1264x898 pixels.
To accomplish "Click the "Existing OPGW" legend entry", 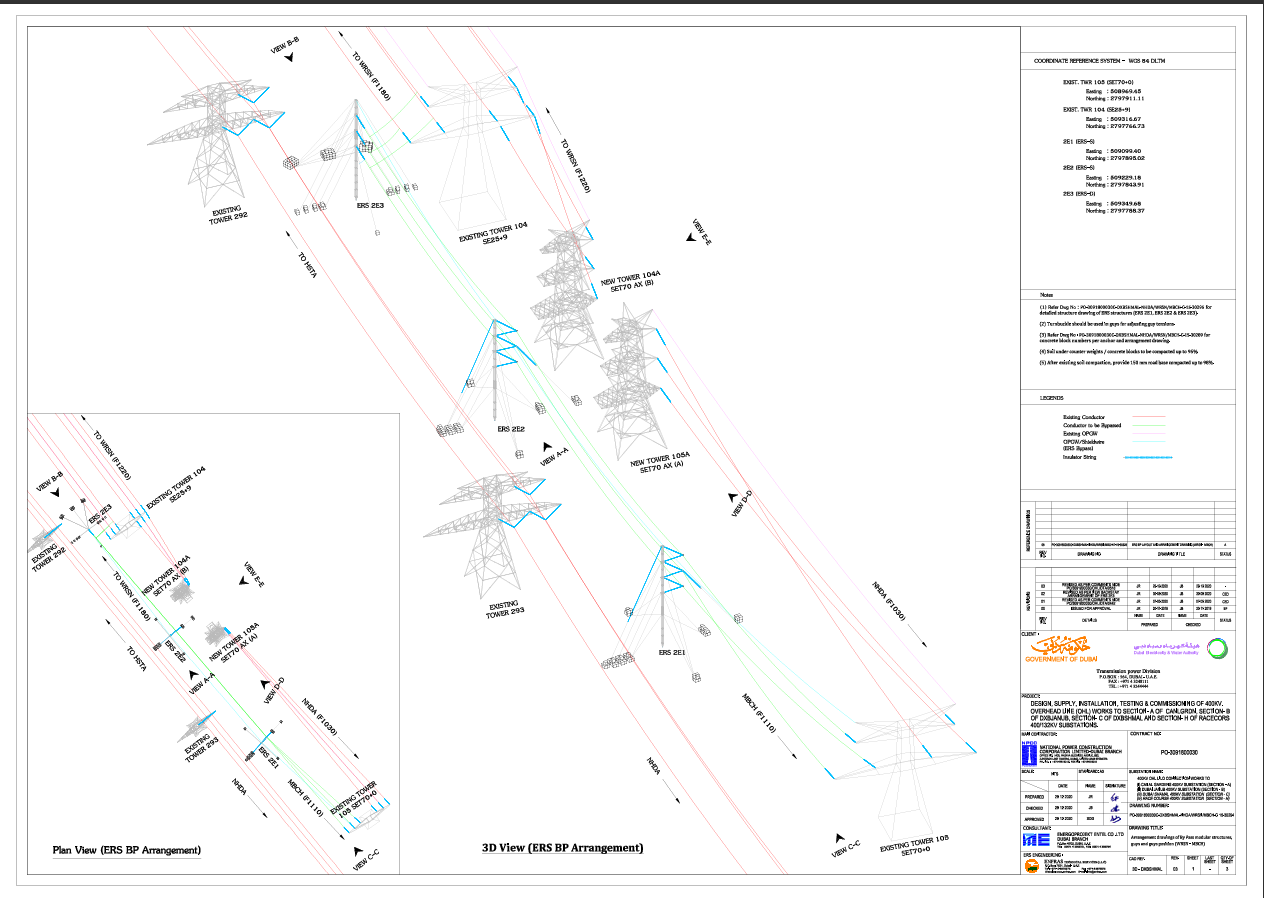I will [x=1080, y=433].
